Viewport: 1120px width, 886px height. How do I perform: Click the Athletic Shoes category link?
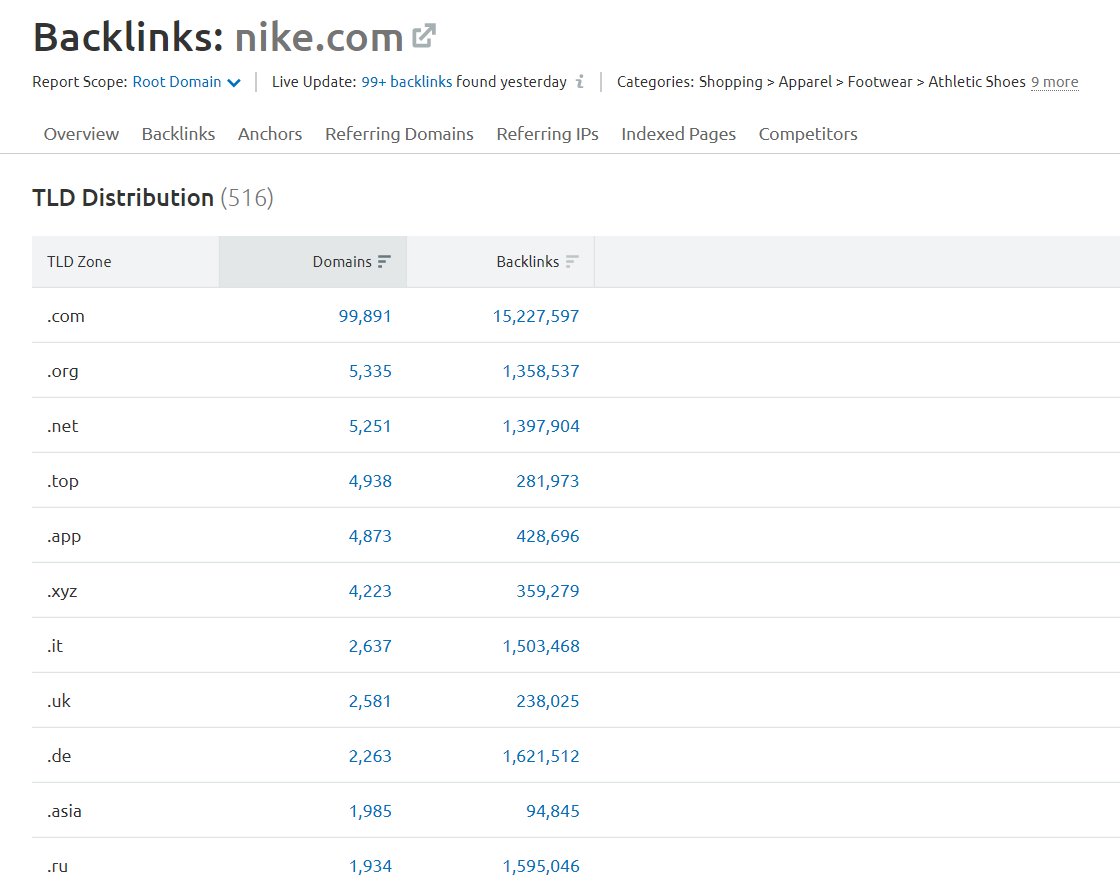[975, 82]
